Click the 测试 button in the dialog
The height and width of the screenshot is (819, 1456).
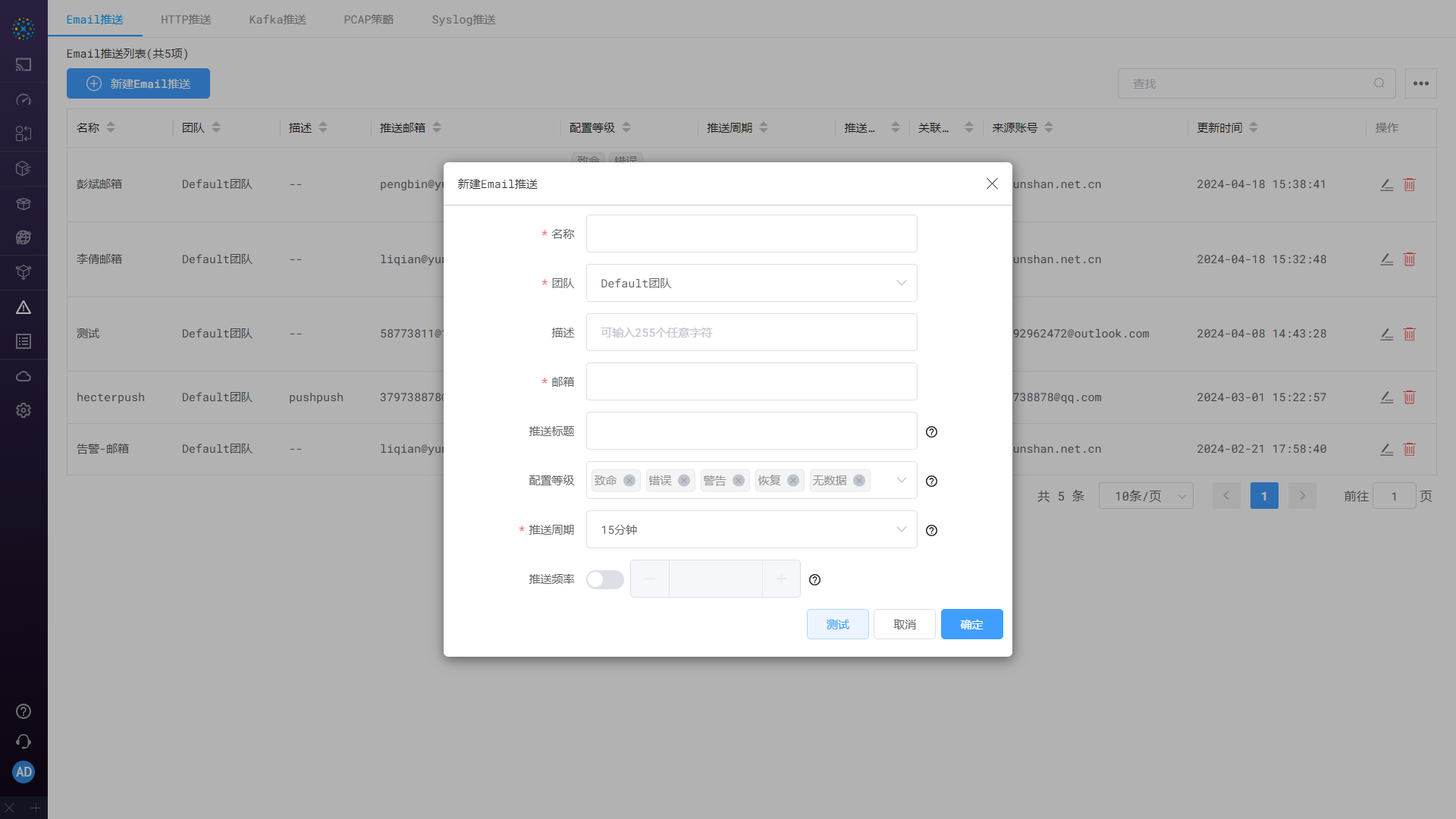(x=837, y=624)
